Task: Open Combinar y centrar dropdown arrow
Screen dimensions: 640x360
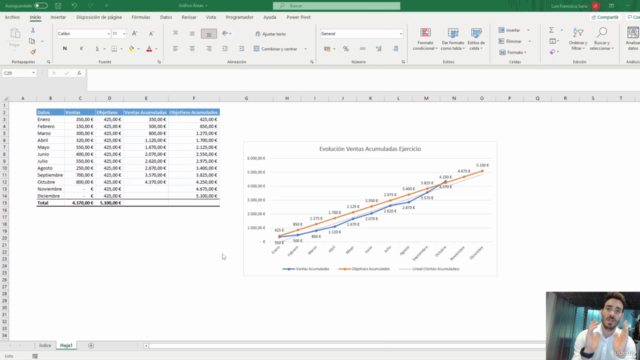Action: click(305, 49)
